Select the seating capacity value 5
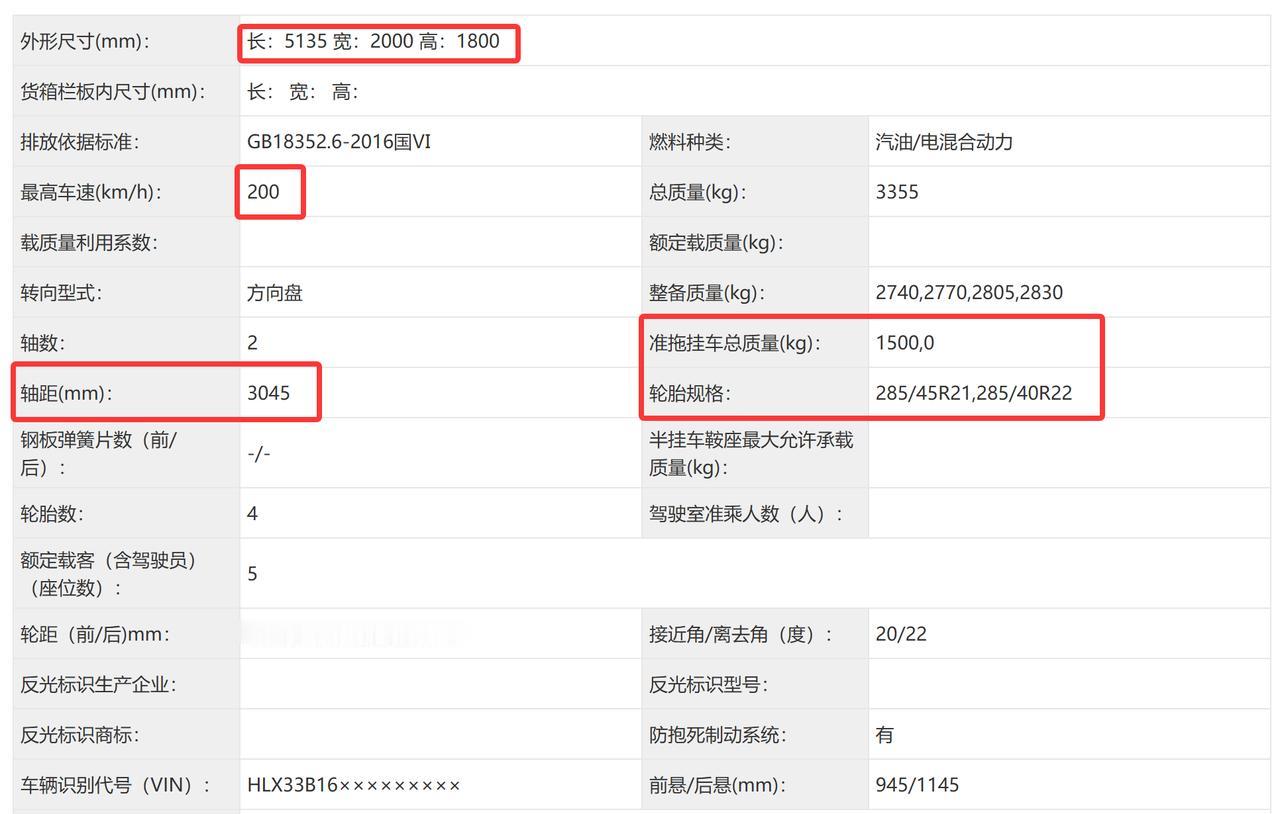This screenshot has width=1280, height=814. click(251, 573)
